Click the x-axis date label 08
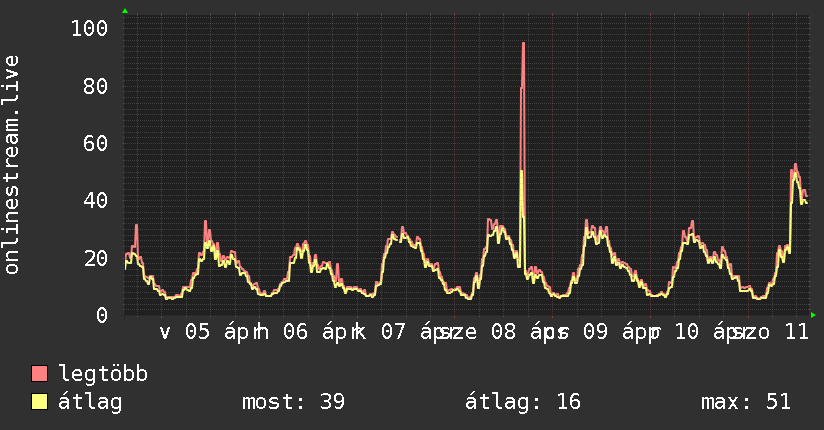This screenshot has height=430, width=824. [503, 332]
